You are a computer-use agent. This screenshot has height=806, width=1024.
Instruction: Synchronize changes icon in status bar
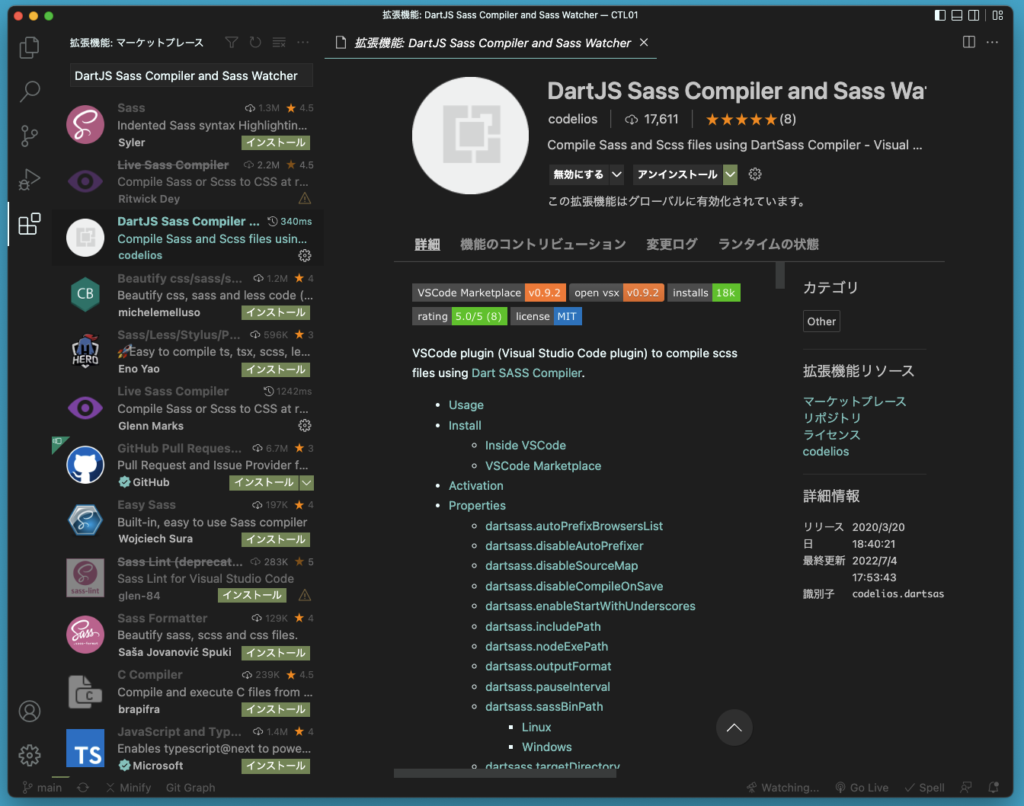click(x=83, y=788)
